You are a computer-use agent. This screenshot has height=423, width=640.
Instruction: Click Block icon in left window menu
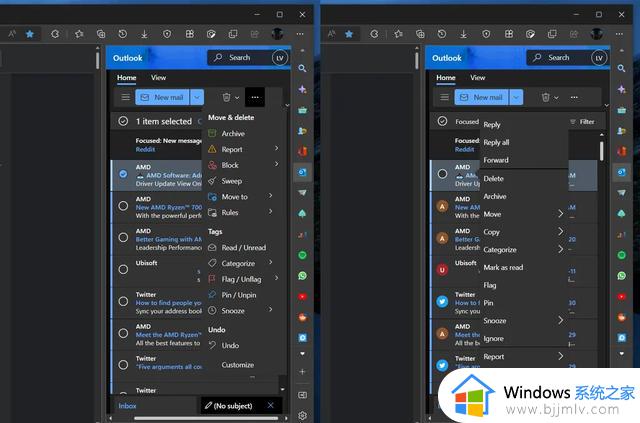[212, 165]
